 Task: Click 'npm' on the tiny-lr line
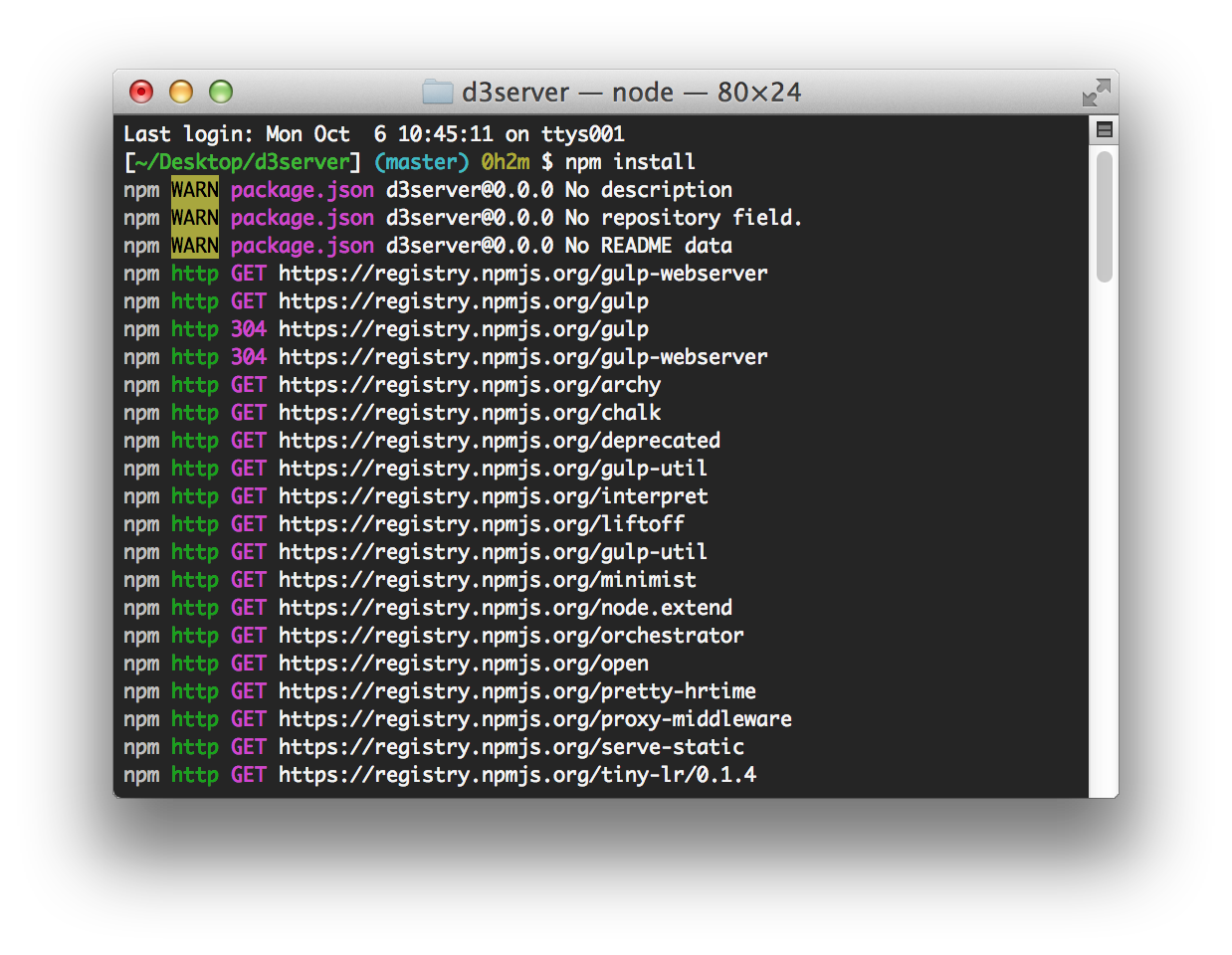coord(141,775)
